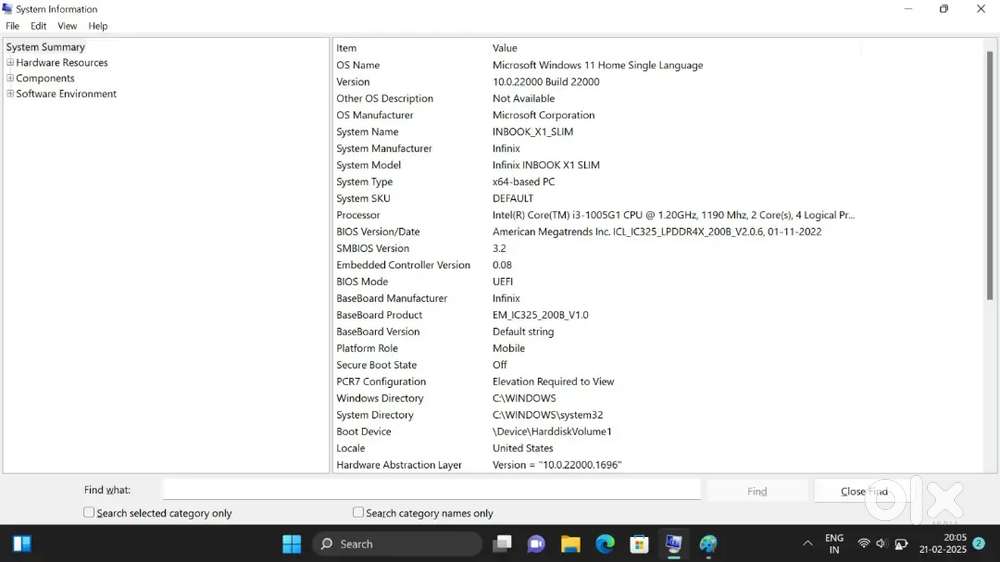Screen dimensions: 1000x562
Task: Open the Widgets panel in the taskbar
Action: pos(22,544)
